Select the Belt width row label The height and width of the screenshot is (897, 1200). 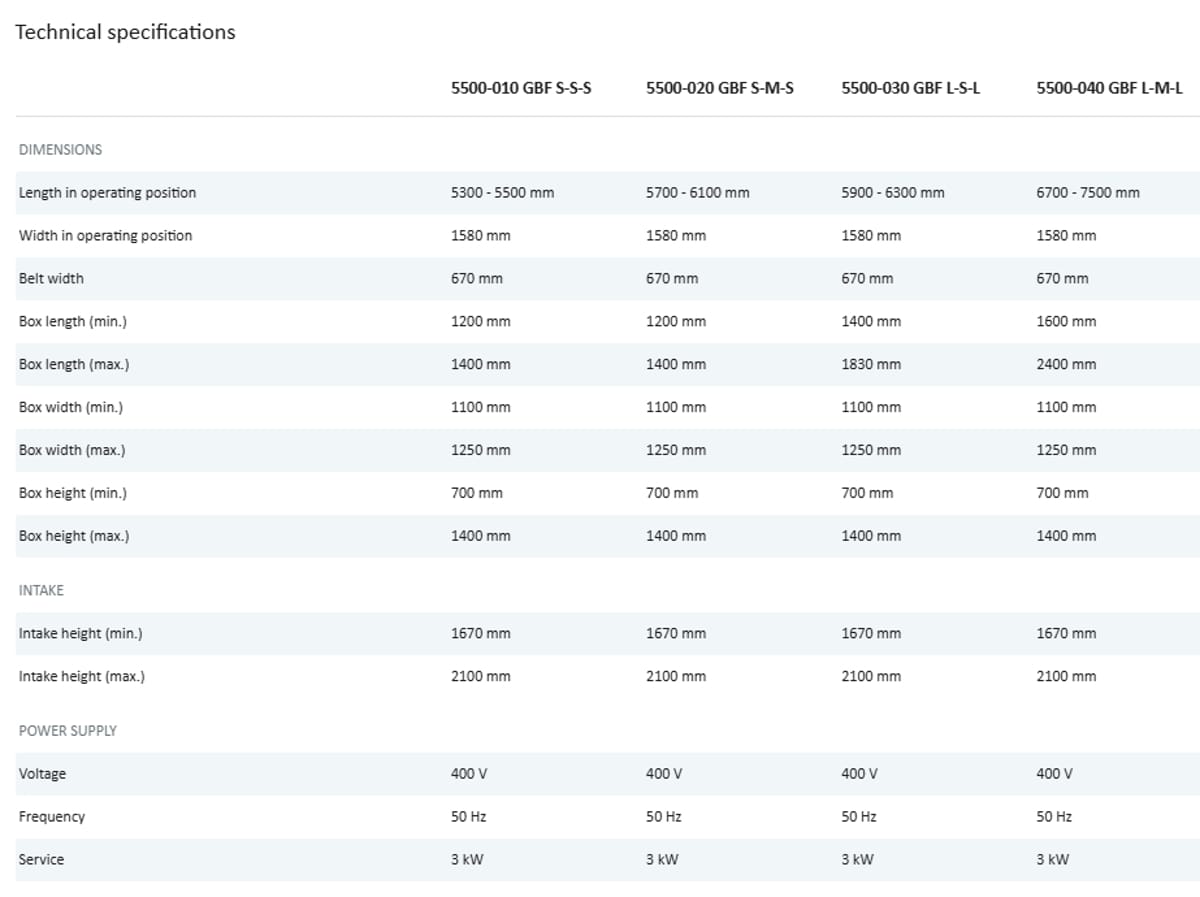(x=51, y=278)
